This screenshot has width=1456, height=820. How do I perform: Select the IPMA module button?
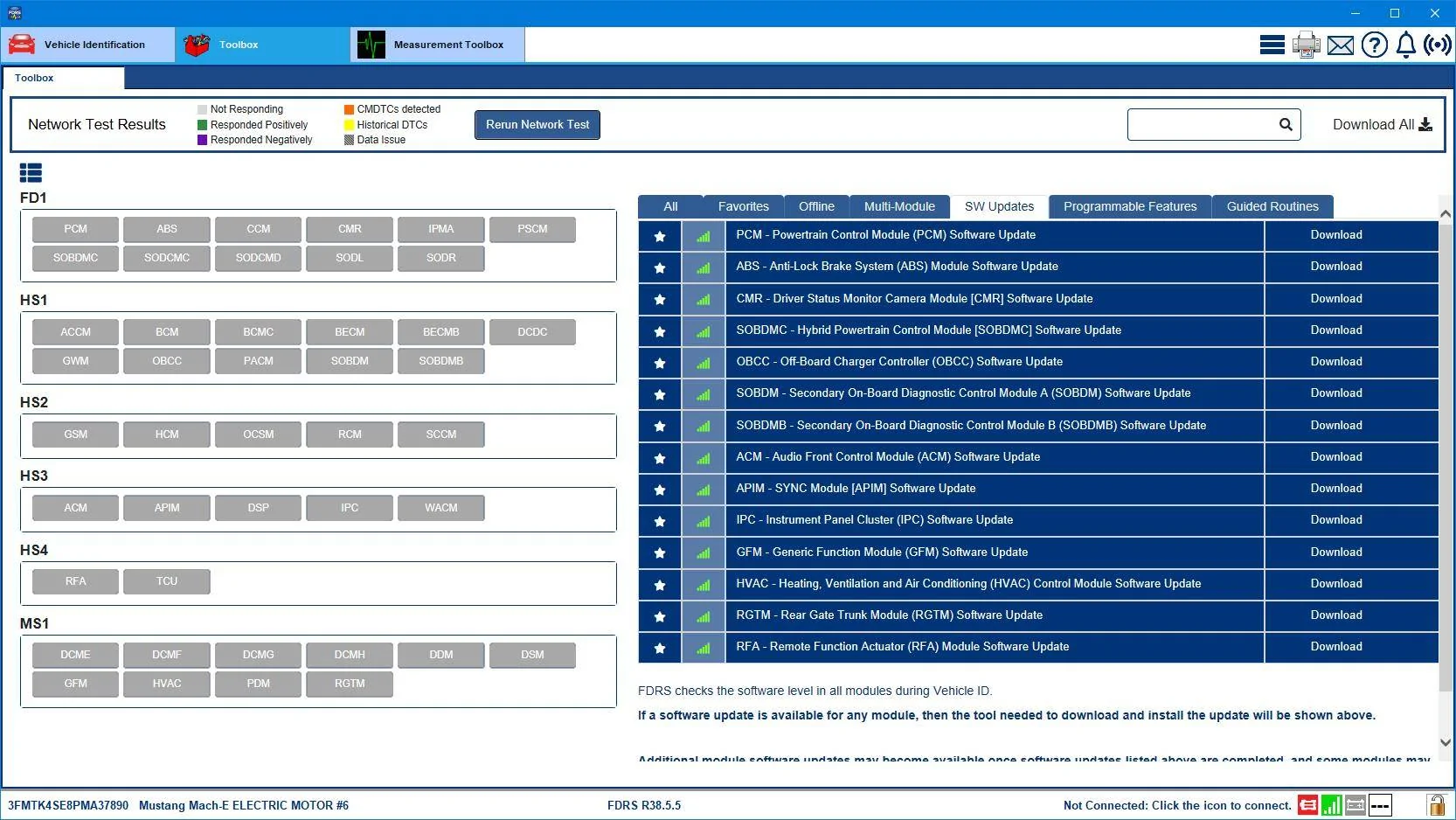(440, 229)
